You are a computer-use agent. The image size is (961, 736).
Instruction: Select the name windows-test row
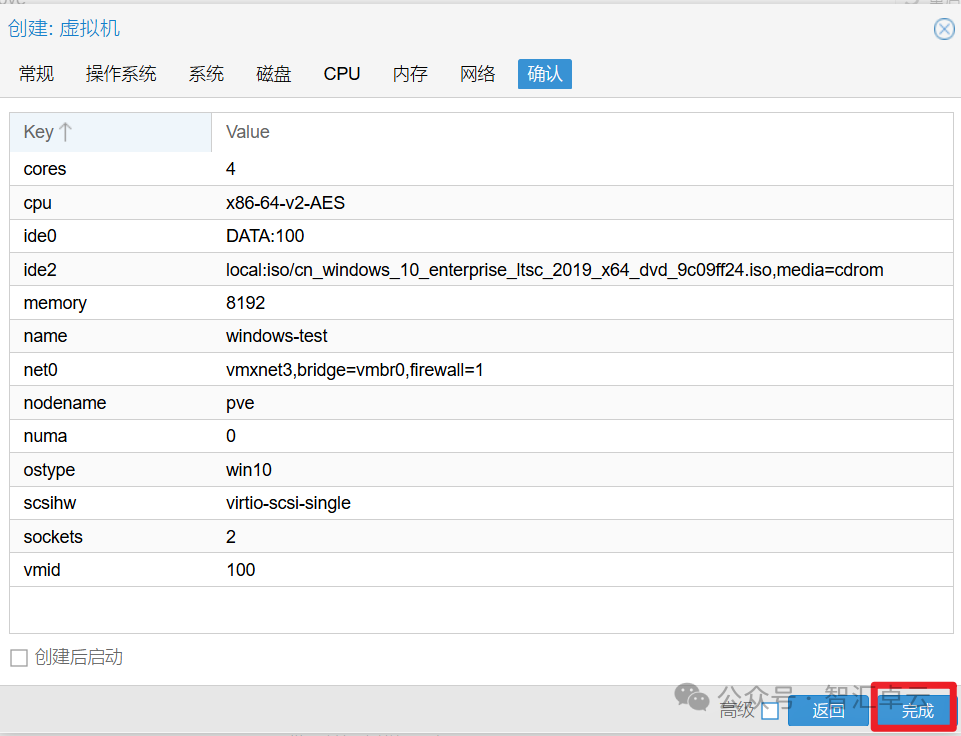click(x=480, y=336)
